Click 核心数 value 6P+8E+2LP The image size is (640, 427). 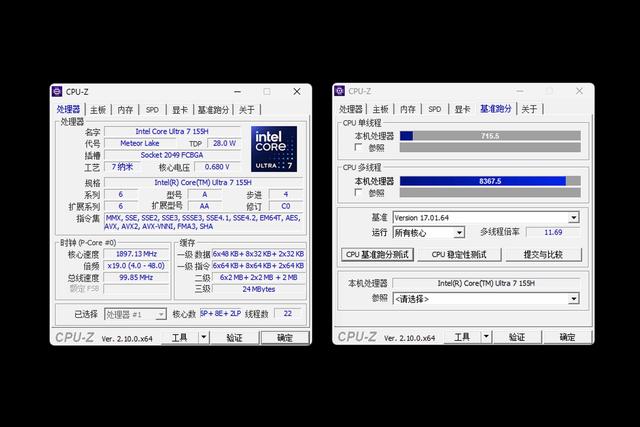click(220, 314)
